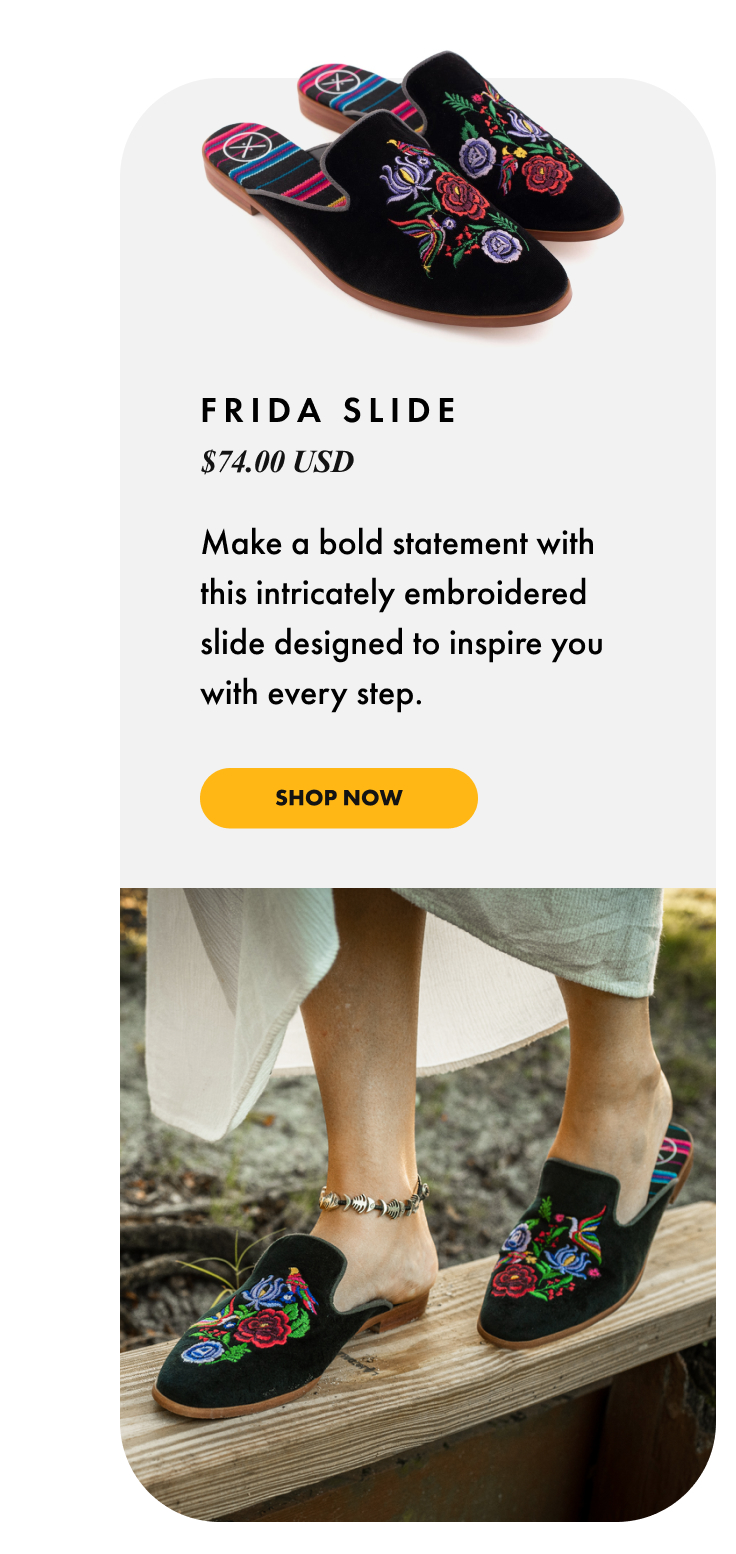Click the SHOP NOW button
The image size is (736, 1554).
338,798
